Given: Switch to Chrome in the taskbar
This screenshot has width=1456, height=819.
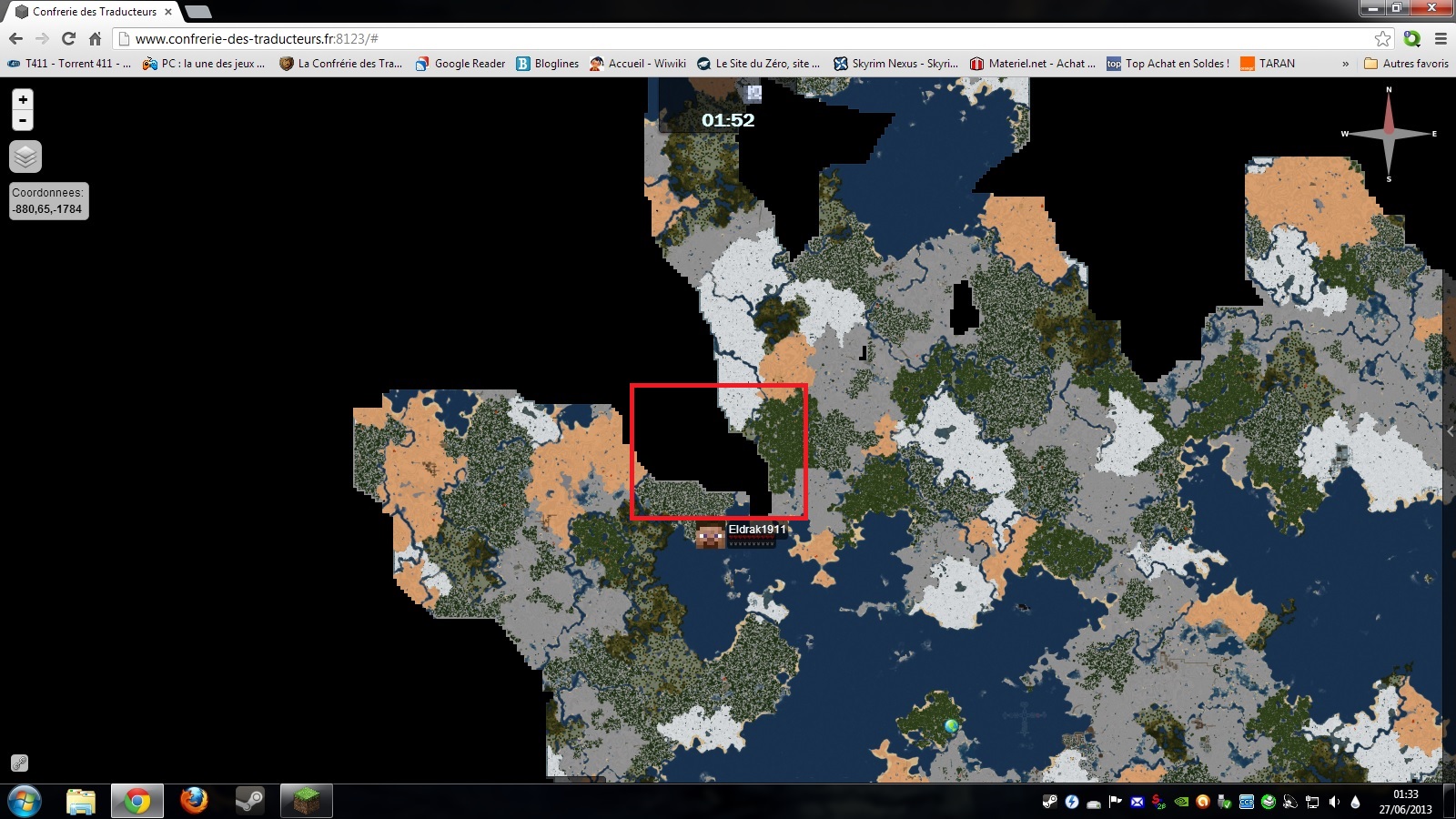Looking at the screenshot, I should (x=137, y=802).
